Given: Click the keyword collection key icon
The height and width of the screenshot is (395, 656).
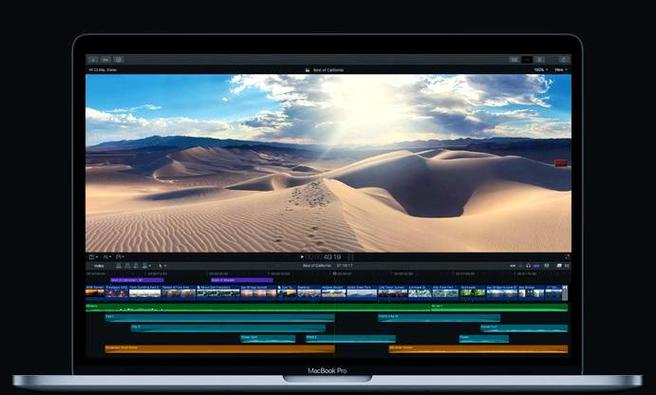Looking at the screenshot, I should [x=106, y=60].
